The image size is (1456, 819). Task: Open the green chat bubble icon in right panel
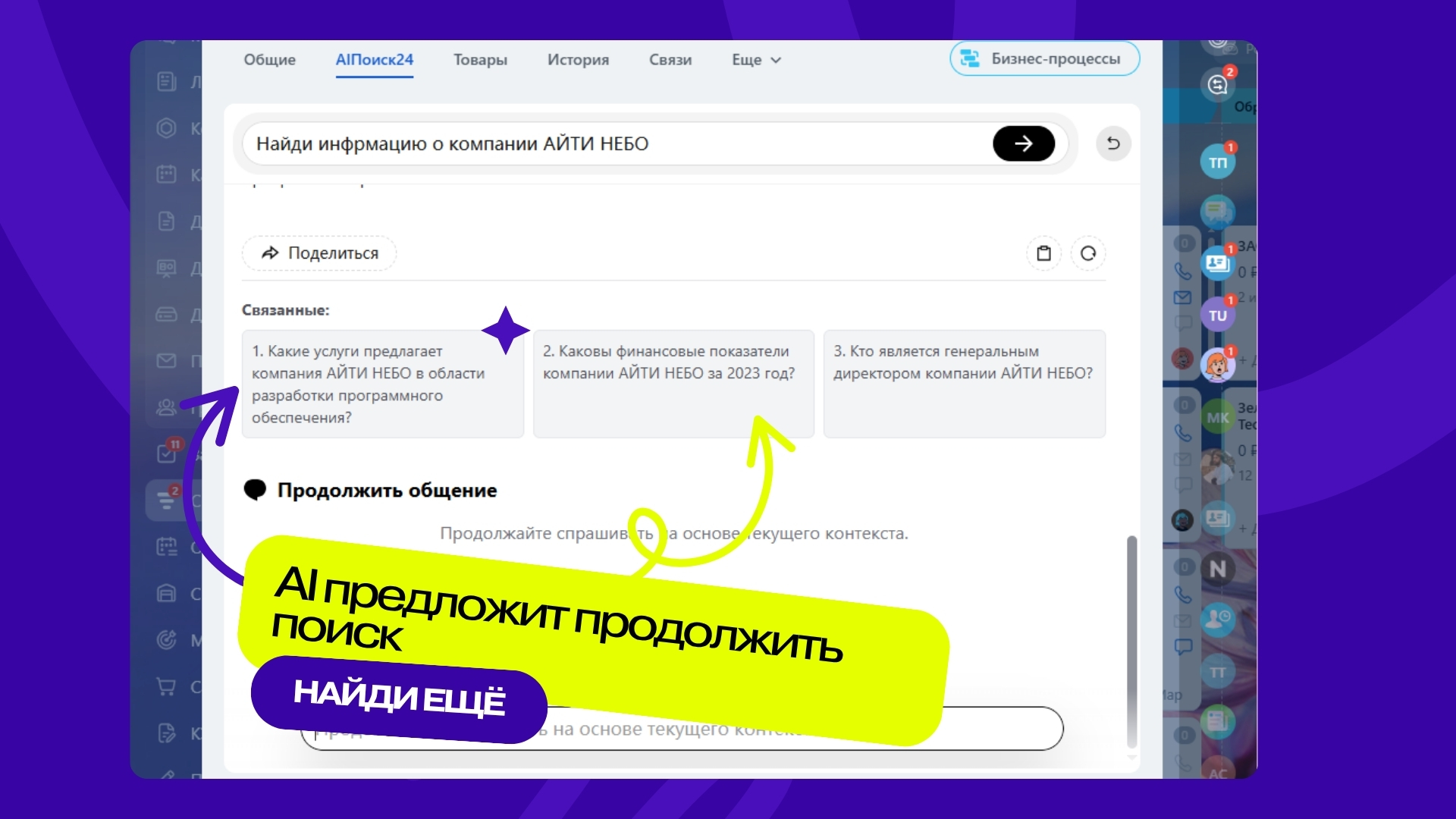coord(1218,212)
